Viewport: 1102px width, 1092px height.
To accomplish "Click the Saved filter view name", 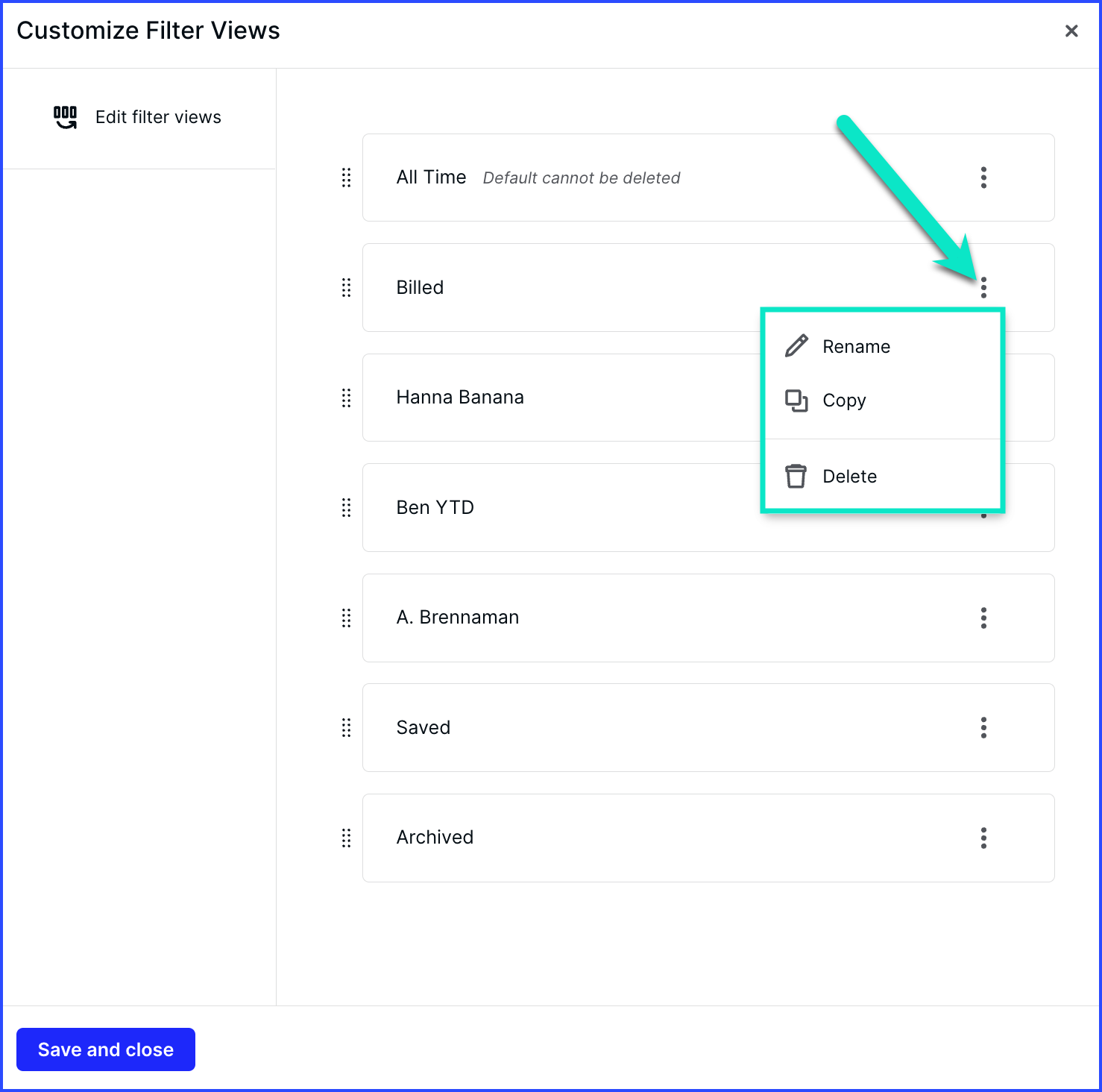I will 424,727.
